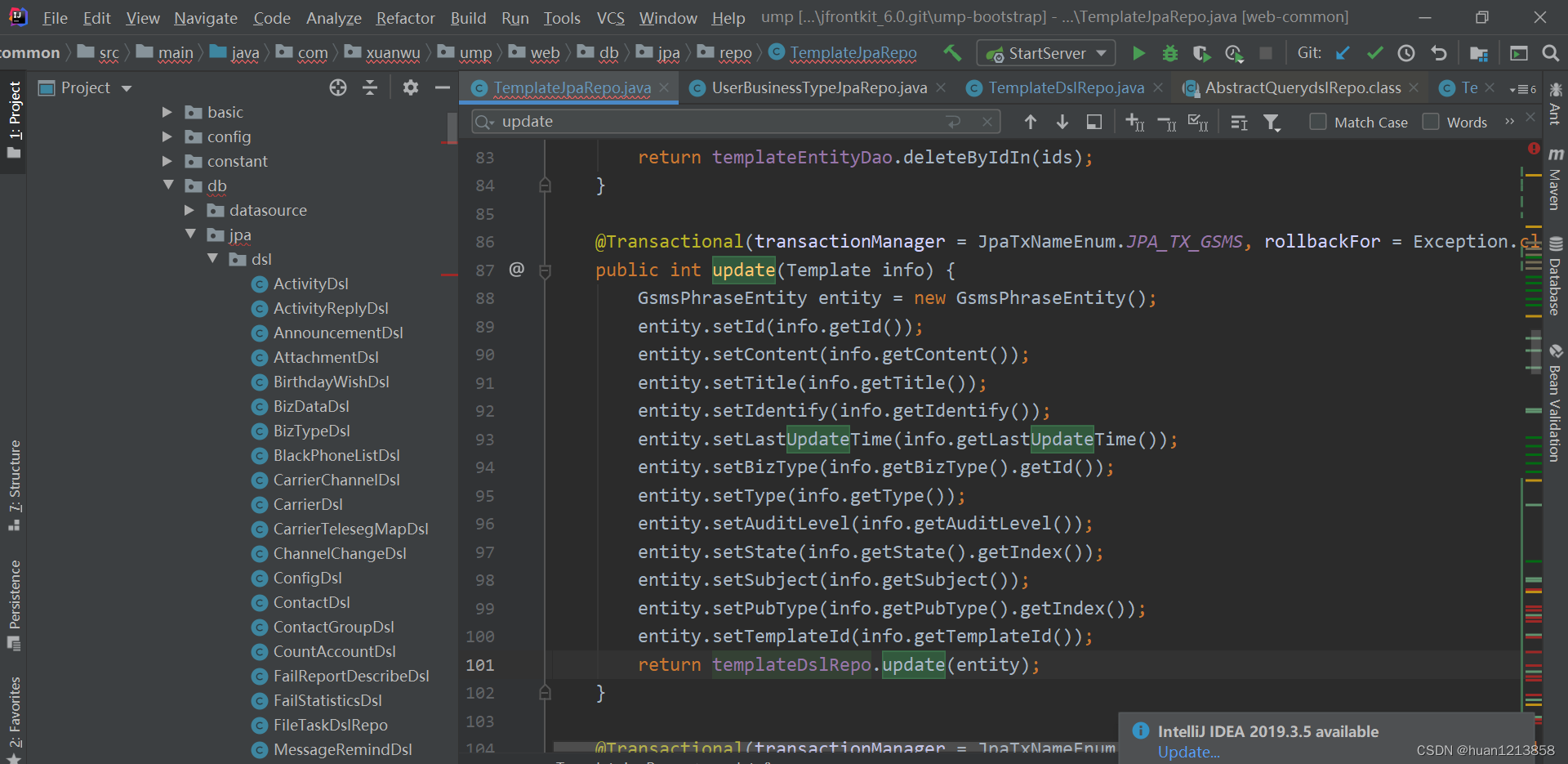Click the gray Stop square icon
The image size is (1568, 764).
tap(1266, 53)
